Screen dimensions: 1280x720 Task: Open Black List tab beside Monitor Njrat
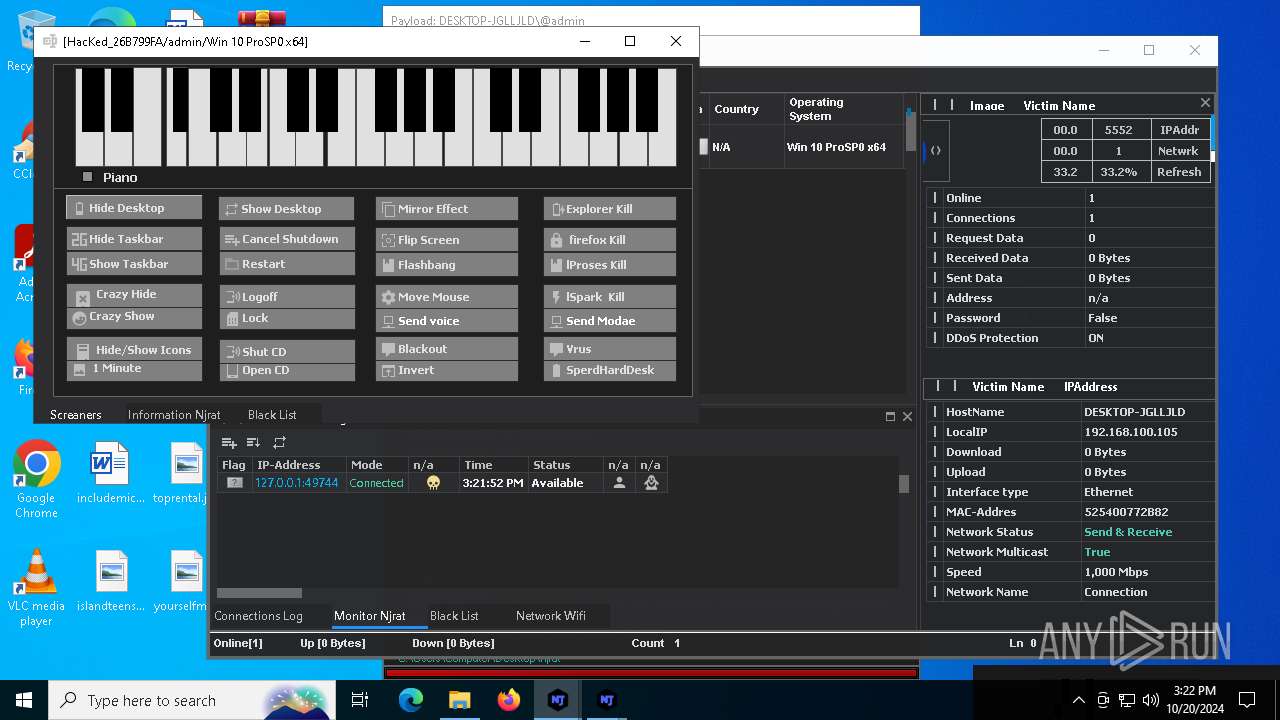pos(454,616)
